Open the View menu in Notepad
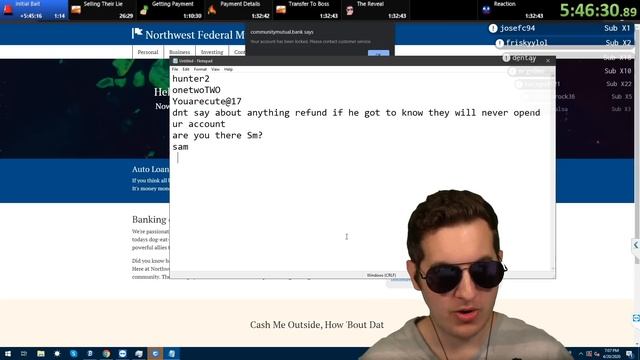640x360 pixels. [x=215, y=69]
